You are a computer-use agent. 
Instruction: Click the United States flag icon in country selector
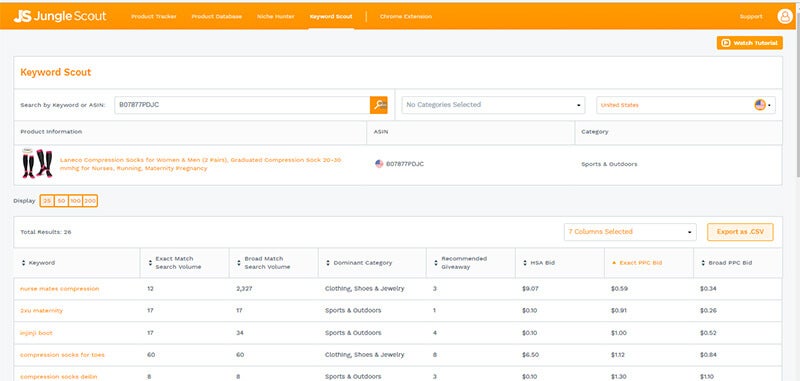[x=760, y=105]
